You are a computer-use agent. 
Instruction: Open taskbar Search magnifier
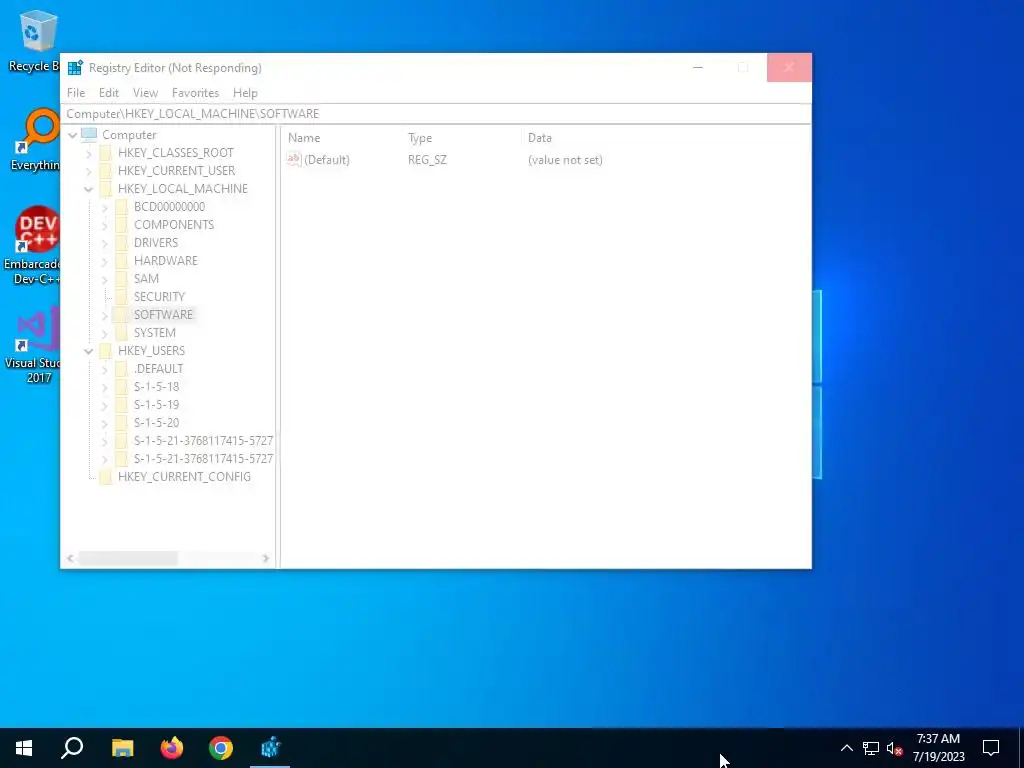point(72,748)
